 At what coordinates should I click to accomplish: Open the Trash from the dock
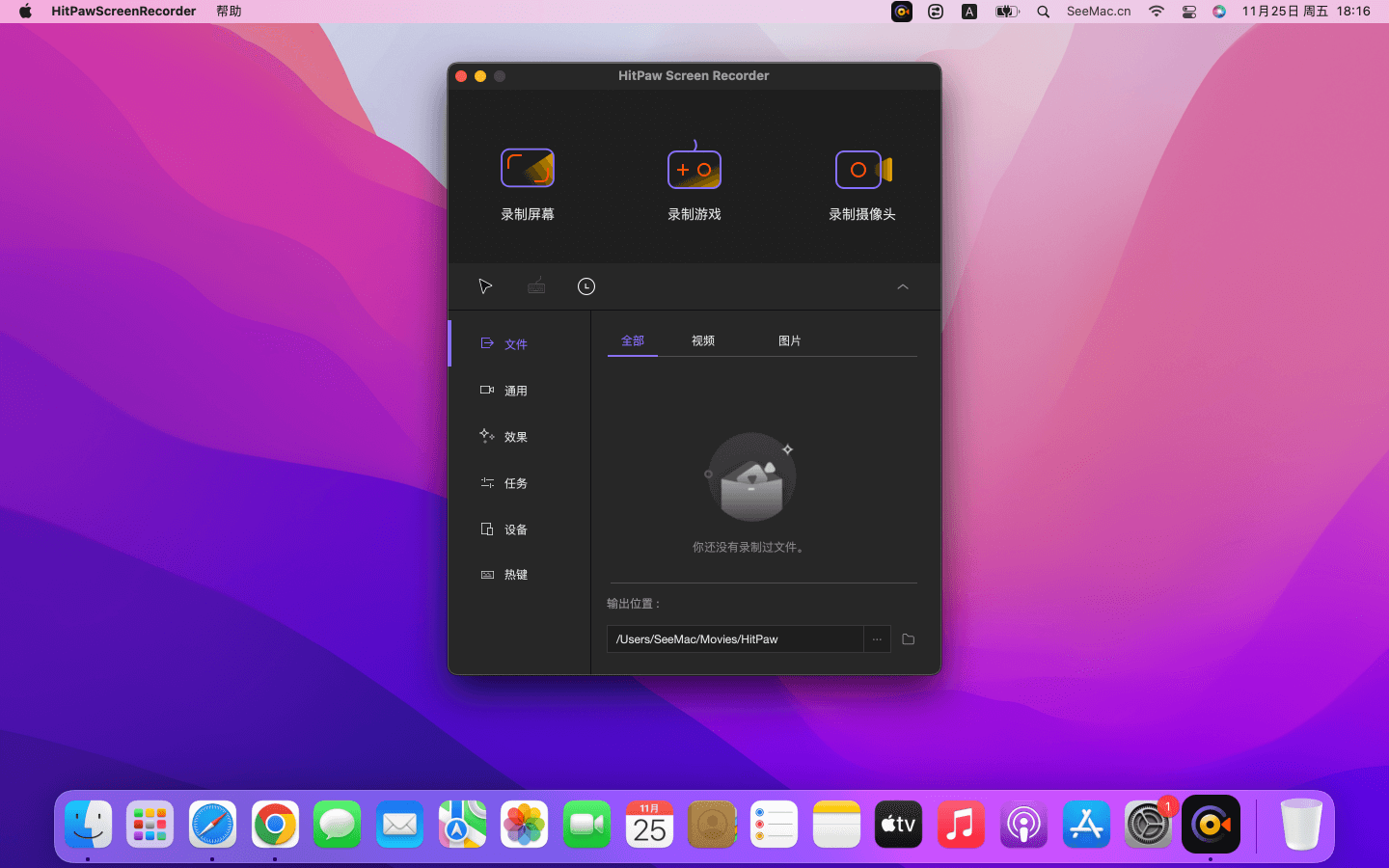(x=1301, y=825)
